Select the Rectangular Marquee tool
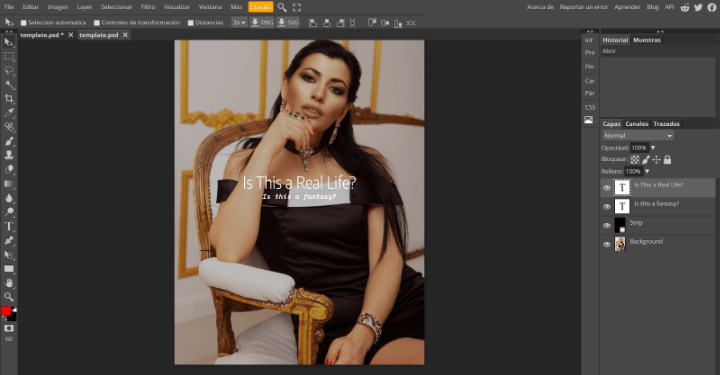720x375 pixels. pos(9,56)
